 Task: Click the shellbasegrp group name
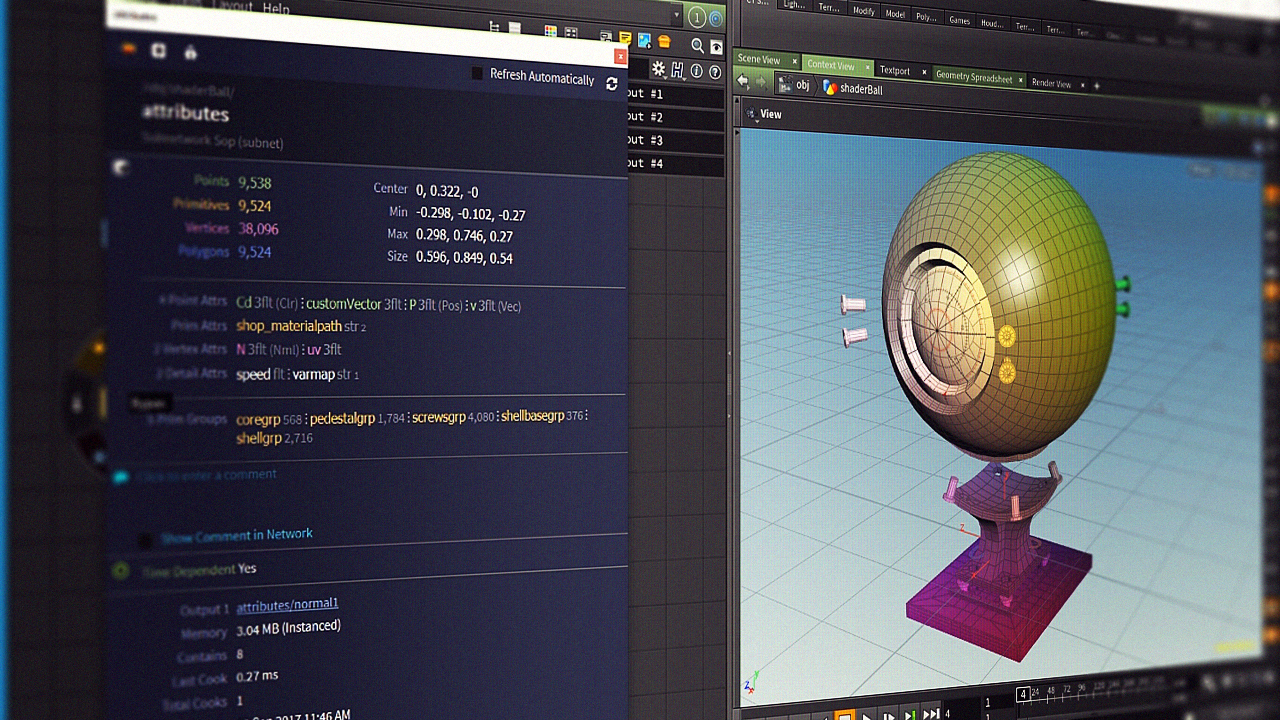click(x=533, y=416)
